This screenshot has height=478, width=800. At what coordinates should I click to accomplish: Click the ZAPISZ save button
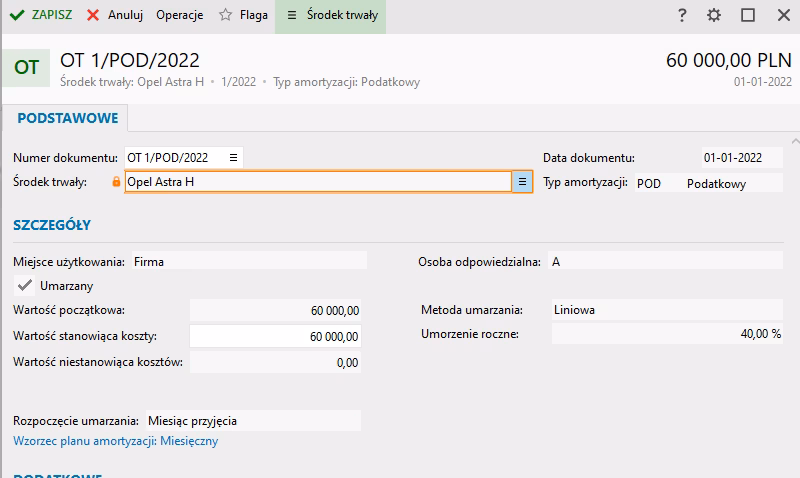(x=41, y=15)
